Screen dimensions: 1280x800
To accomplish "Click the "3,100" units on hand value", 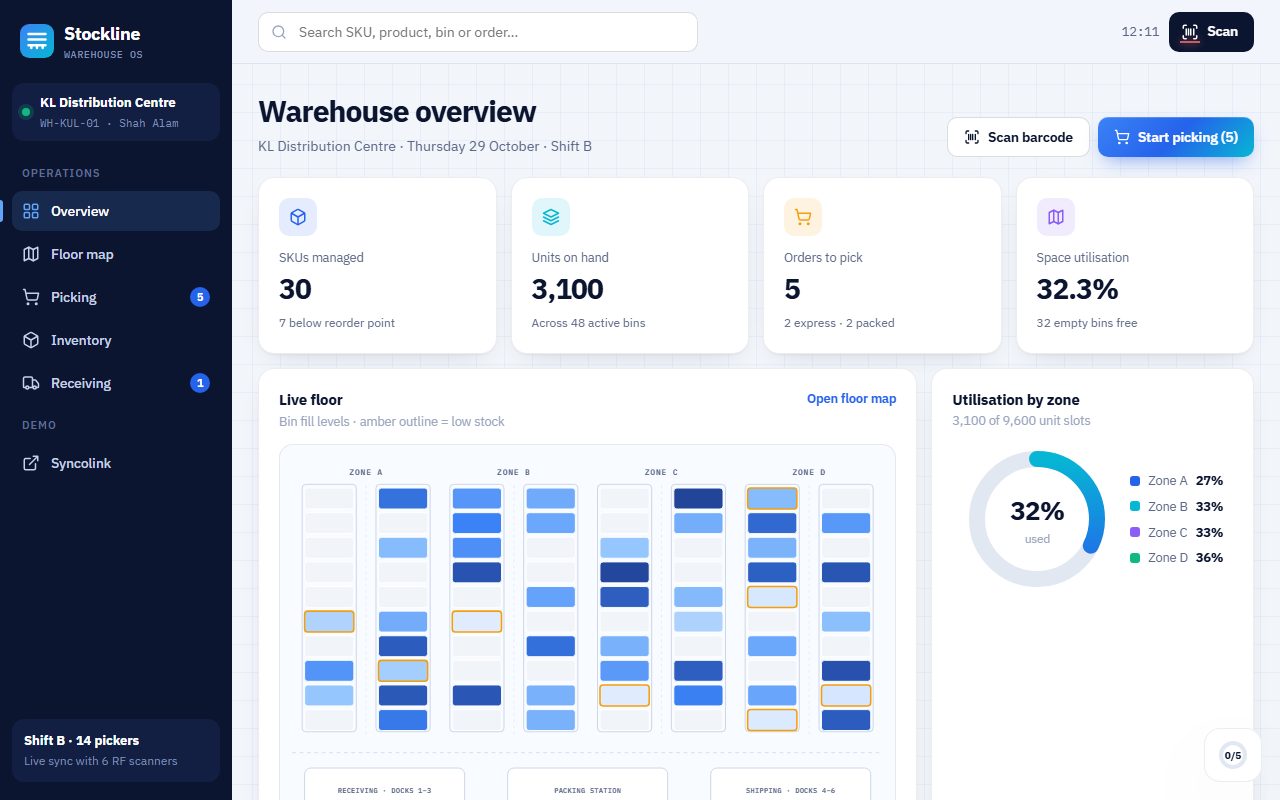I will [x=568, y=290].
